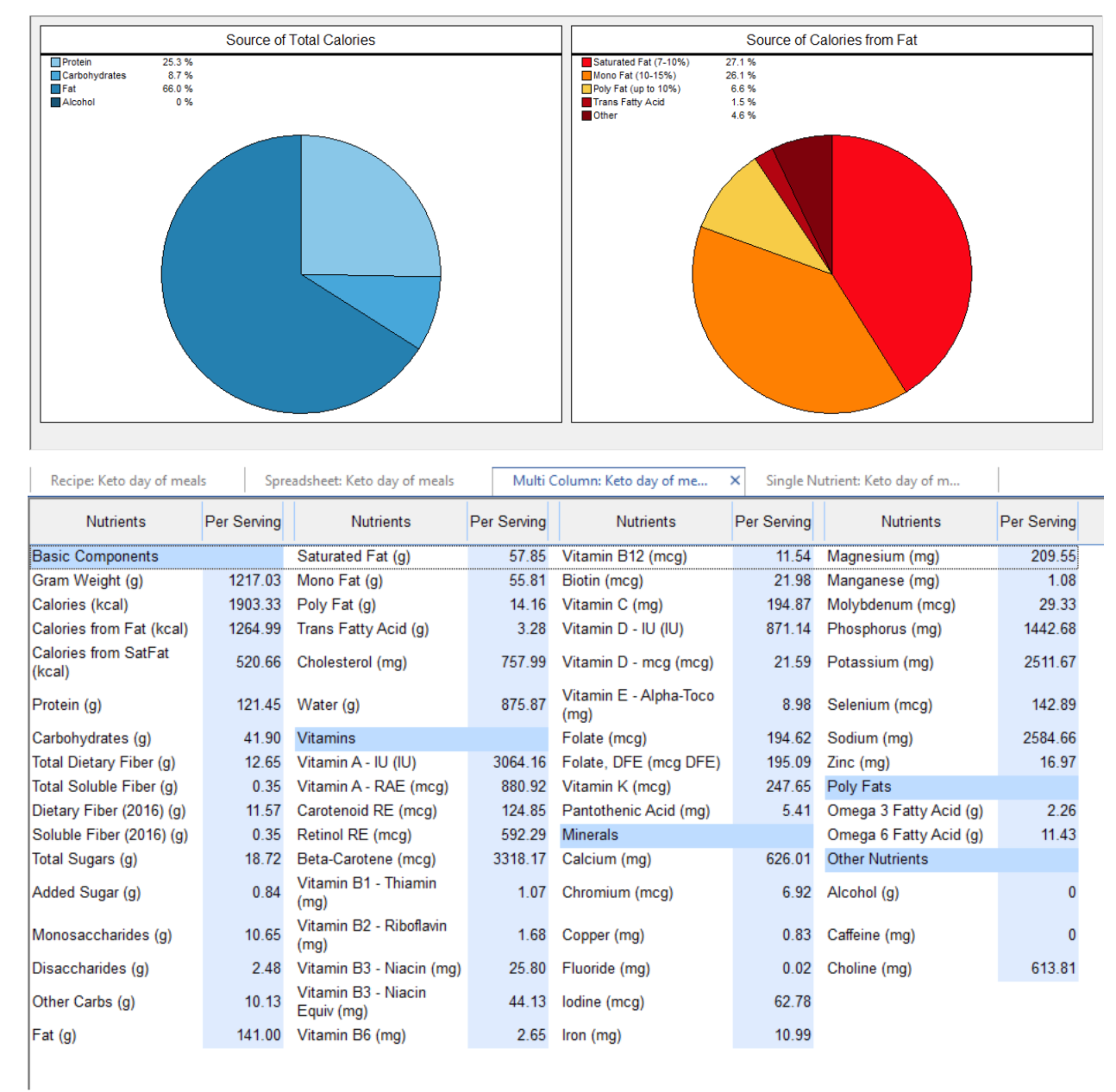1116x1092 pixels.
Task: Click the Total Sugars (g) label
Action: coord(85,859)
